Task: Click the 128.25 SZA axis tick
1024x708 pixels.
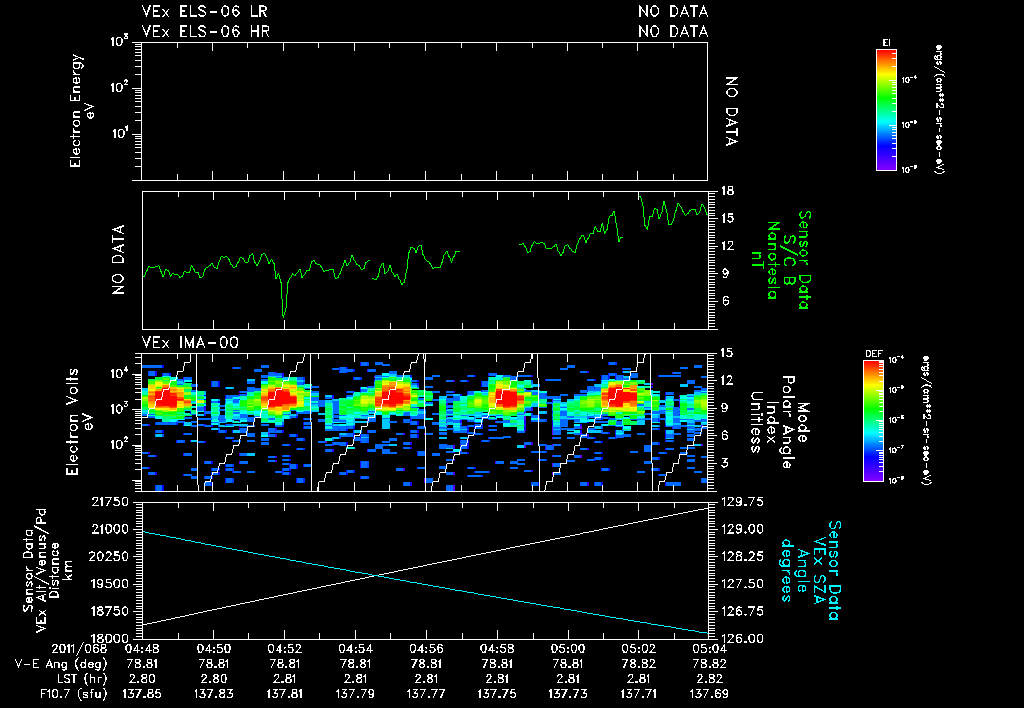Action: point(743,556)
